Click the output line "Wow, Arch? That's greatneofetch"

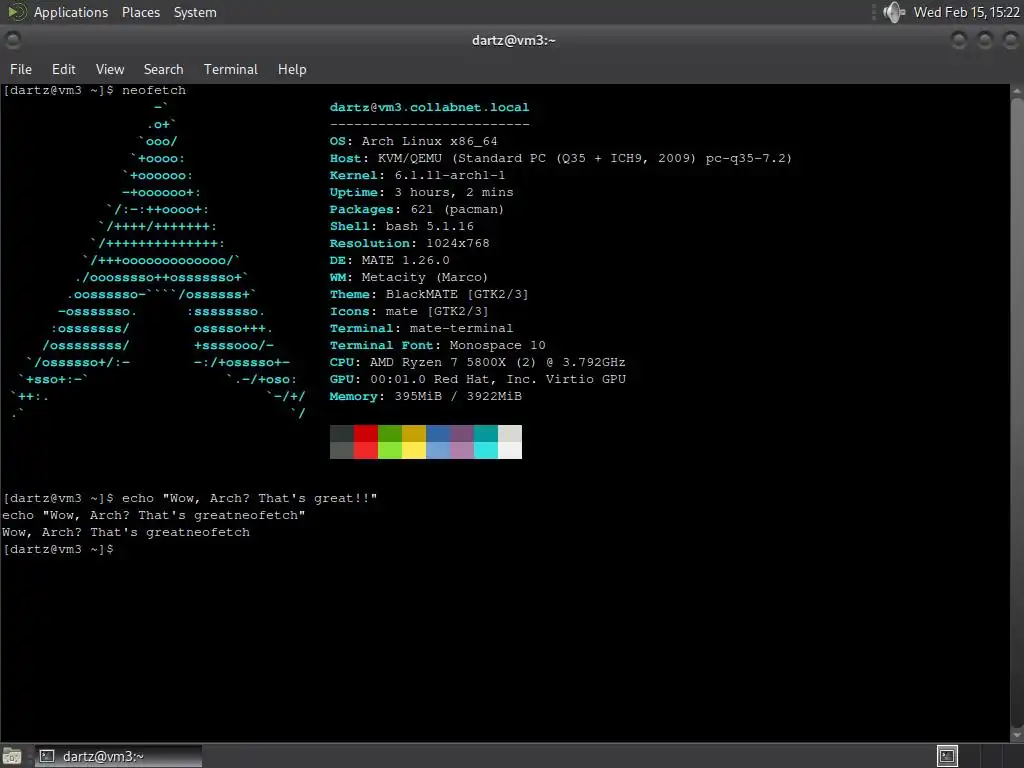(125, 532)
